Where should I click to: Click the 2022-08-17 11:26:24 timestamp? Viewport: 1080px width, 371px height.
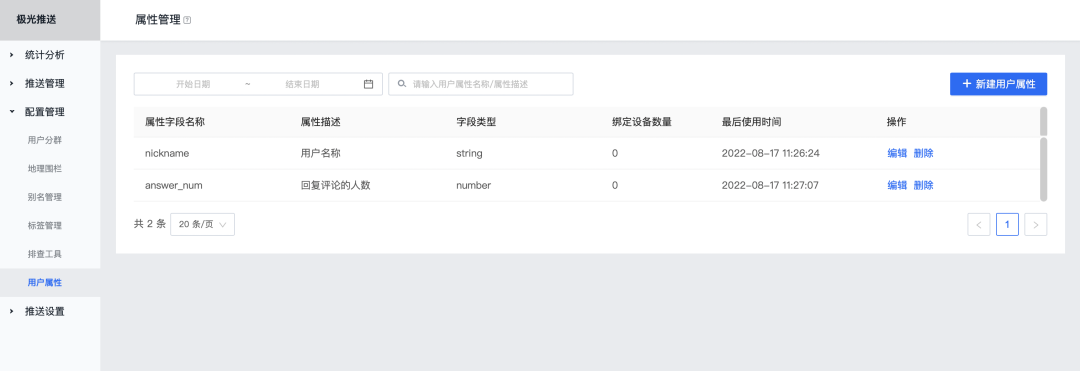(771, 153)
